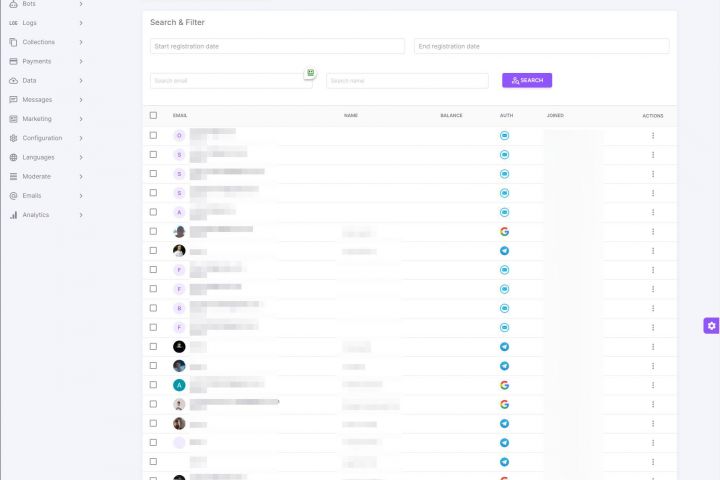Check the second user row checkbox

pos(153,154)
